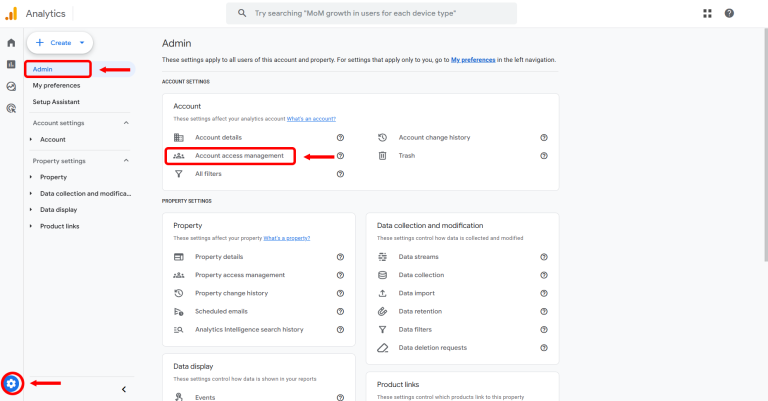Open Data deletion requests
Viewport: 768px width, 401px height.
(x=433, y=348)
